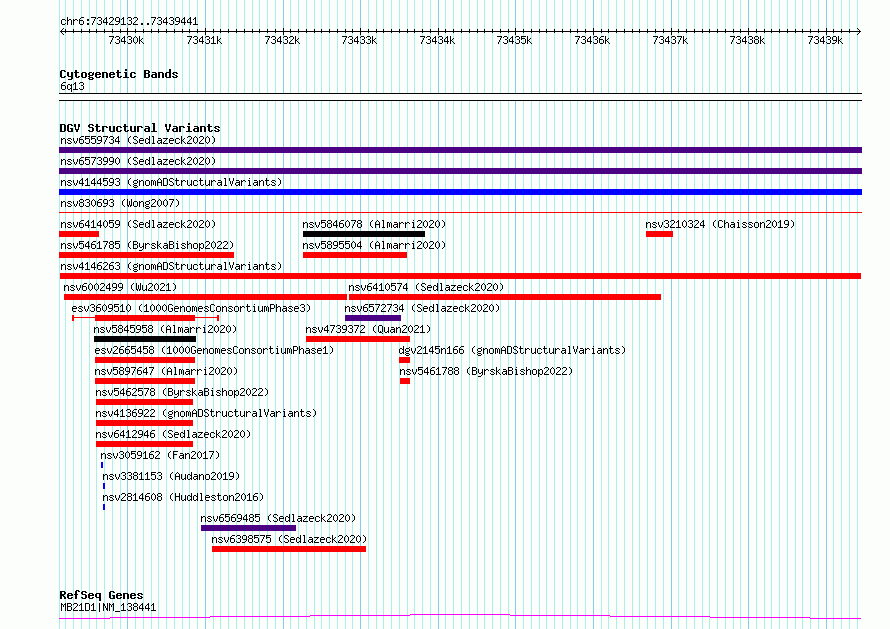Image resolution: width=890 pixels, height=629 pixels.
Task: Click the purple bar under nsv6559734
Action: pyautogui.click(x=460, y=150)
